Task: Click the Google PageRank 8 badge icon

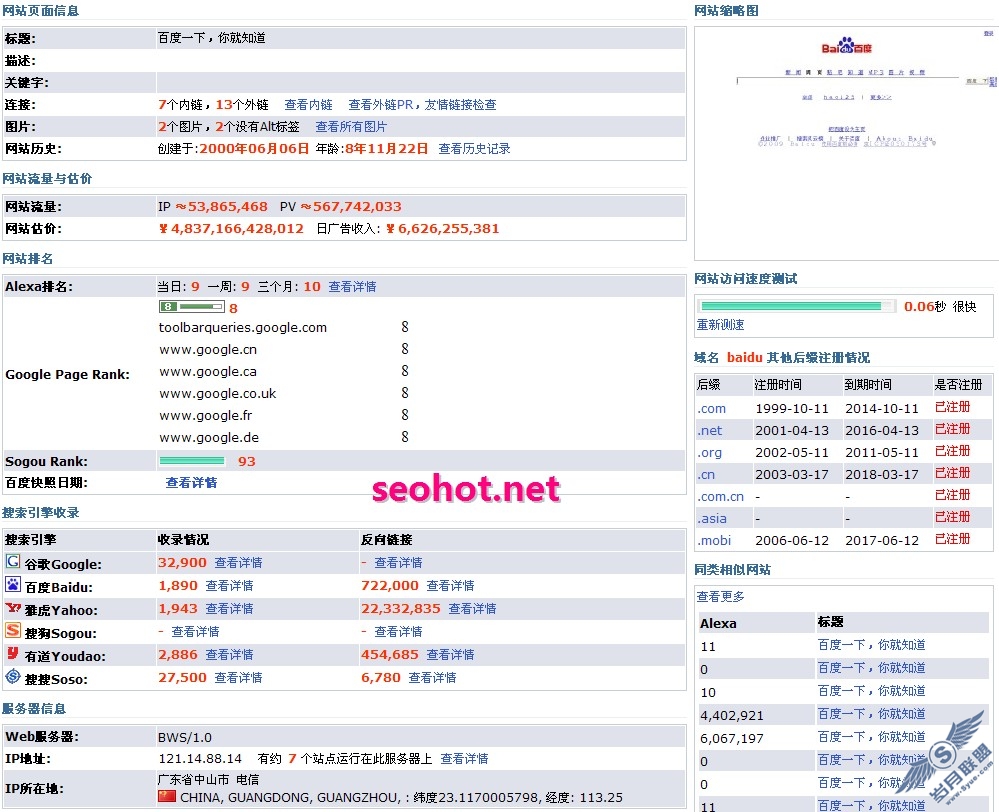Action: (191, 307)
